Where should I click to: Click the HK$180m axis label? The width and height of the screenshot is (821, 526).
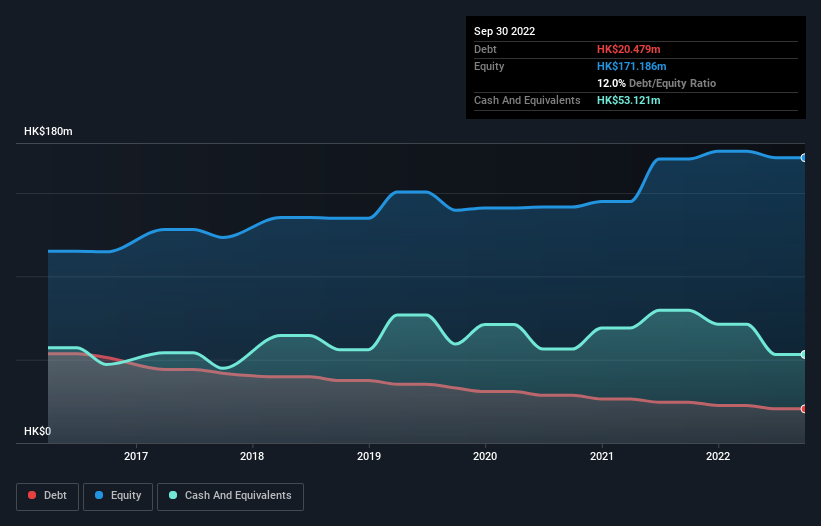coord(48,131)
